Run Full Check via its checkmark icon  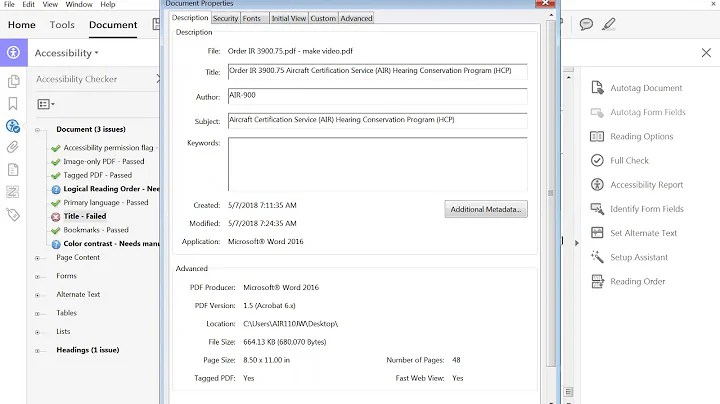click(x=597, y=160)
